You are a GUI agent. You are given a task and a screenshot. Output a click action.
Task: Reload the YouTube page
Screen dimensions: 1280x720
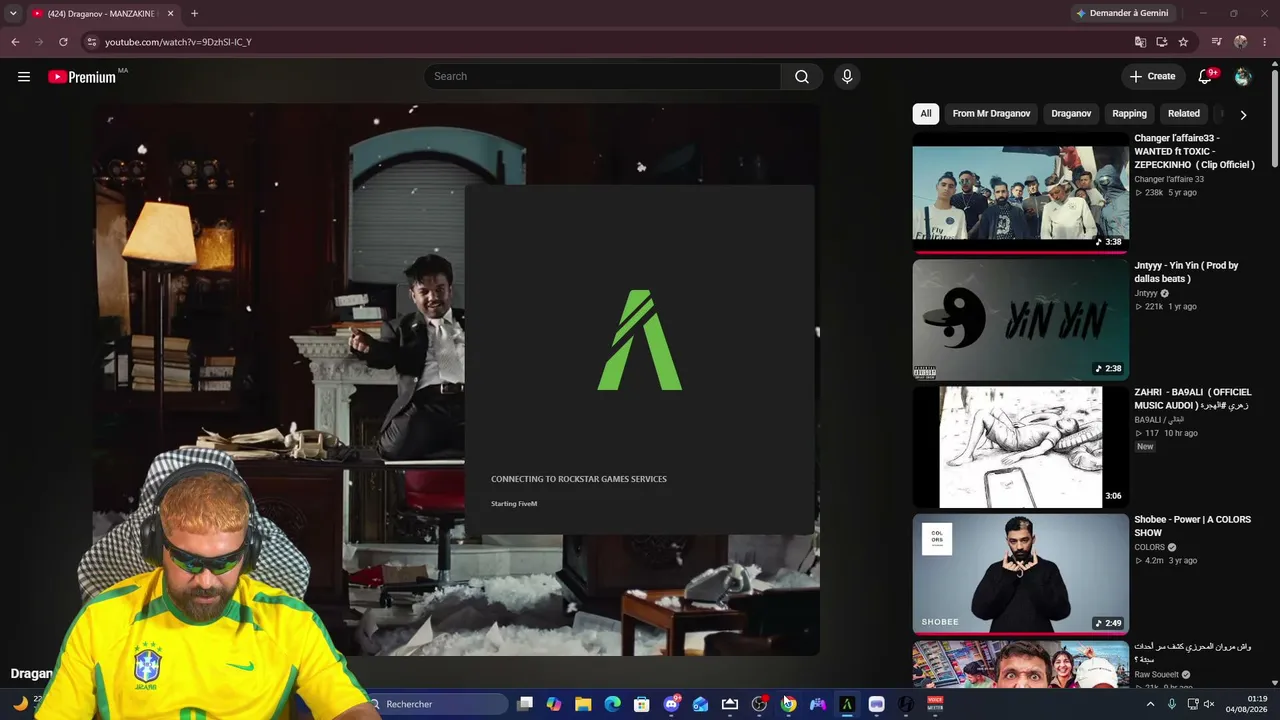[x=63, y=42]
